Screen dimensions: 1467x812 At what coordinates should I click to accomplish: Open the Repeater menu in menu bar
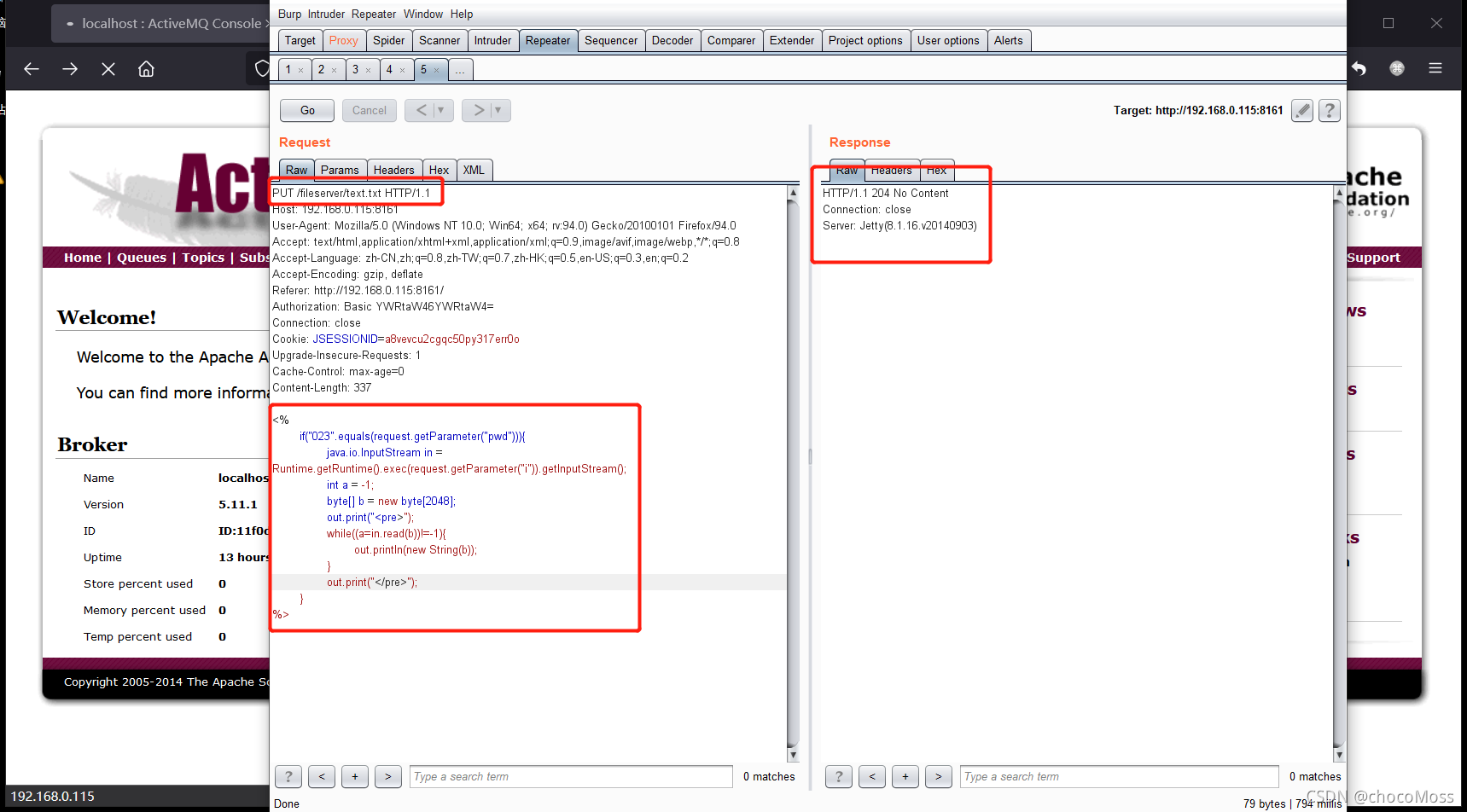374,14
